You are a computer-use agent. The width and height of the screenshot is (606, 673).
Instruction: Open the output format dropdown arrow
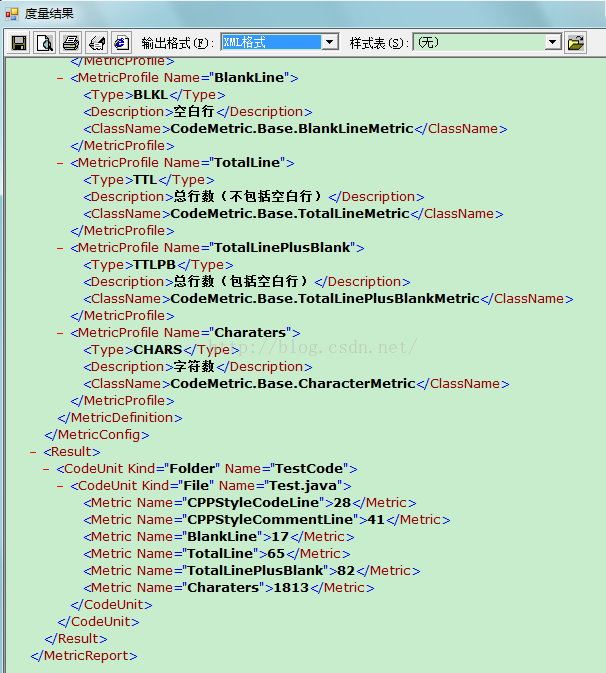330,42
